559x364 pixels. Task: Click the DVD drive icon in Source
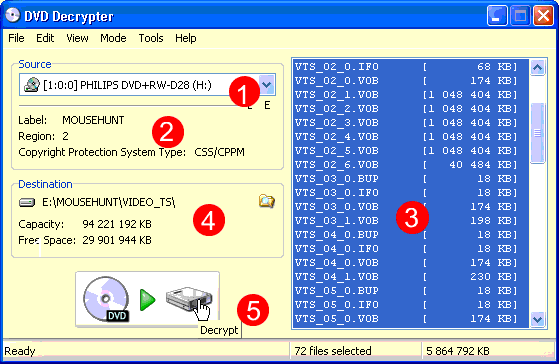tap(32, 85)
